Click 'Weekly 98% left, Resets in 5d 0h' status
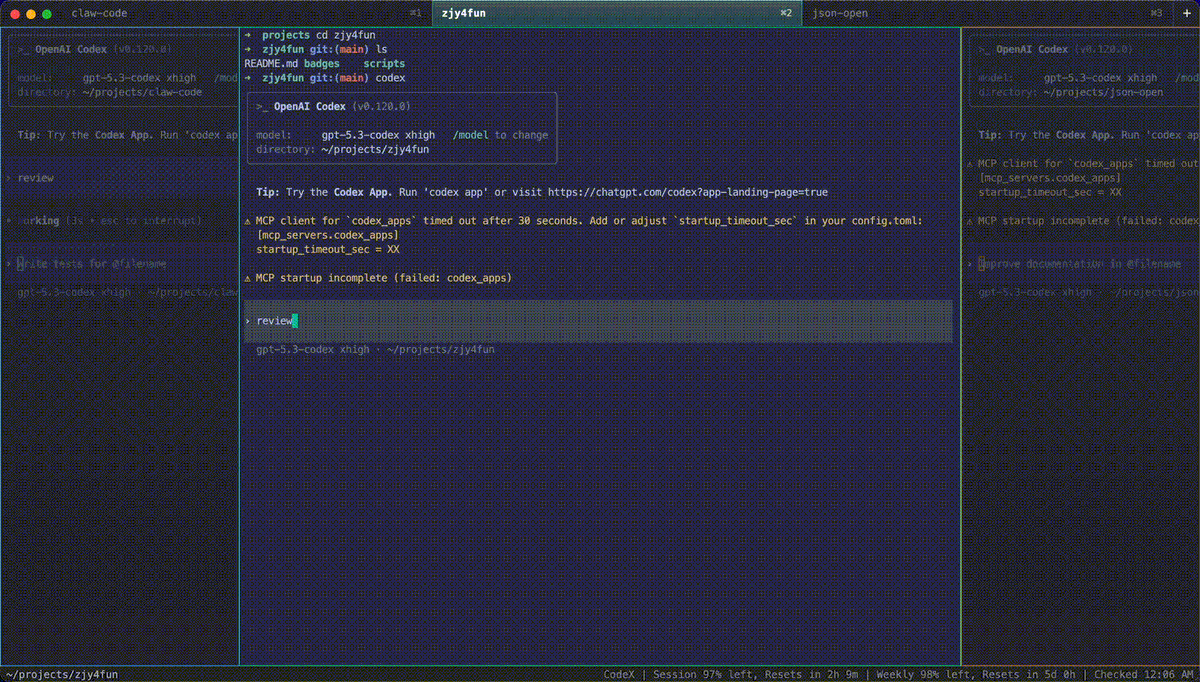 point(976,675)
